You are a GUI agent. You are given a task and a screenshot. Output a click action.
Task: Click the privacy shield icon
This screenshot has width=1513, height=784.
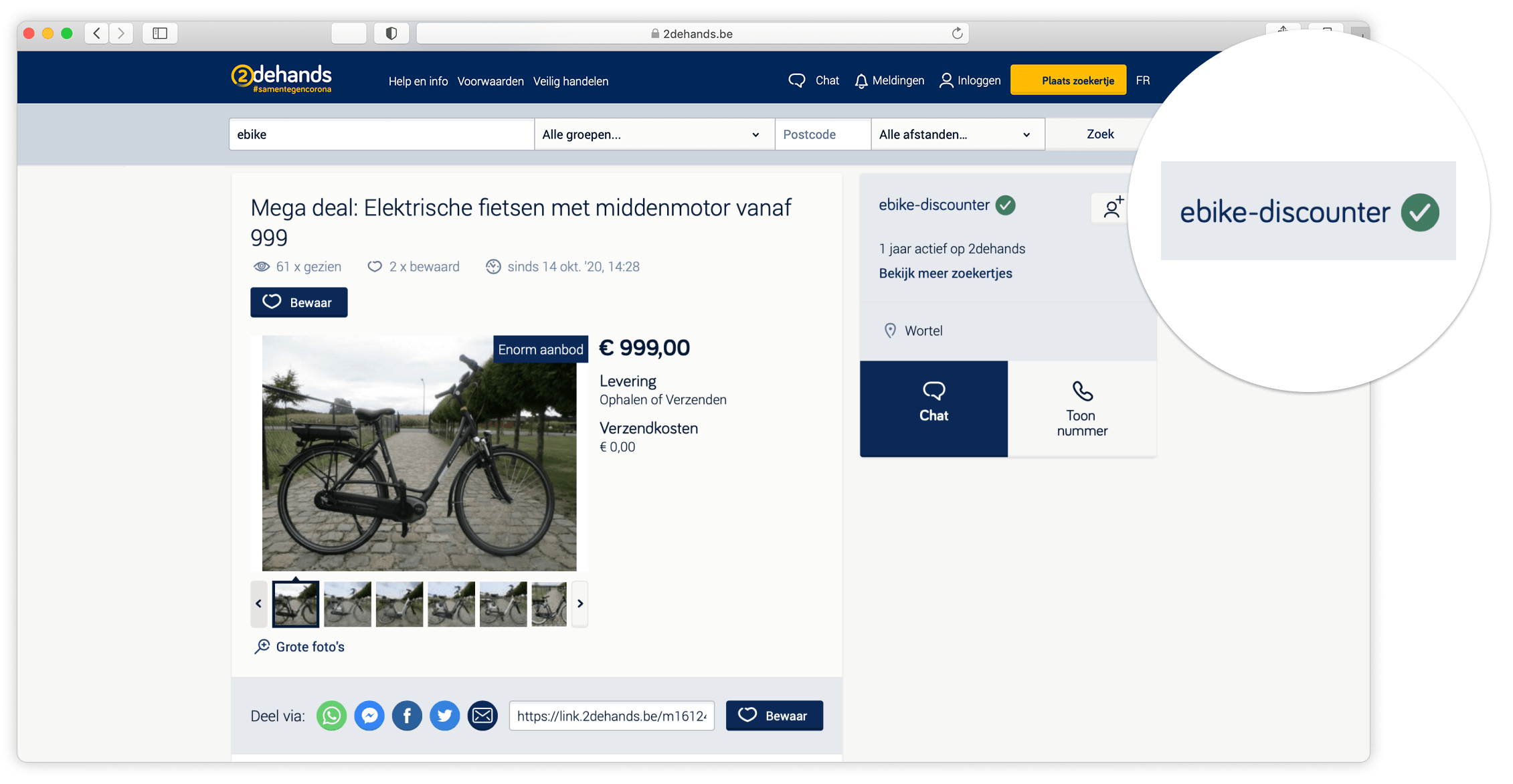coord(391,33)
